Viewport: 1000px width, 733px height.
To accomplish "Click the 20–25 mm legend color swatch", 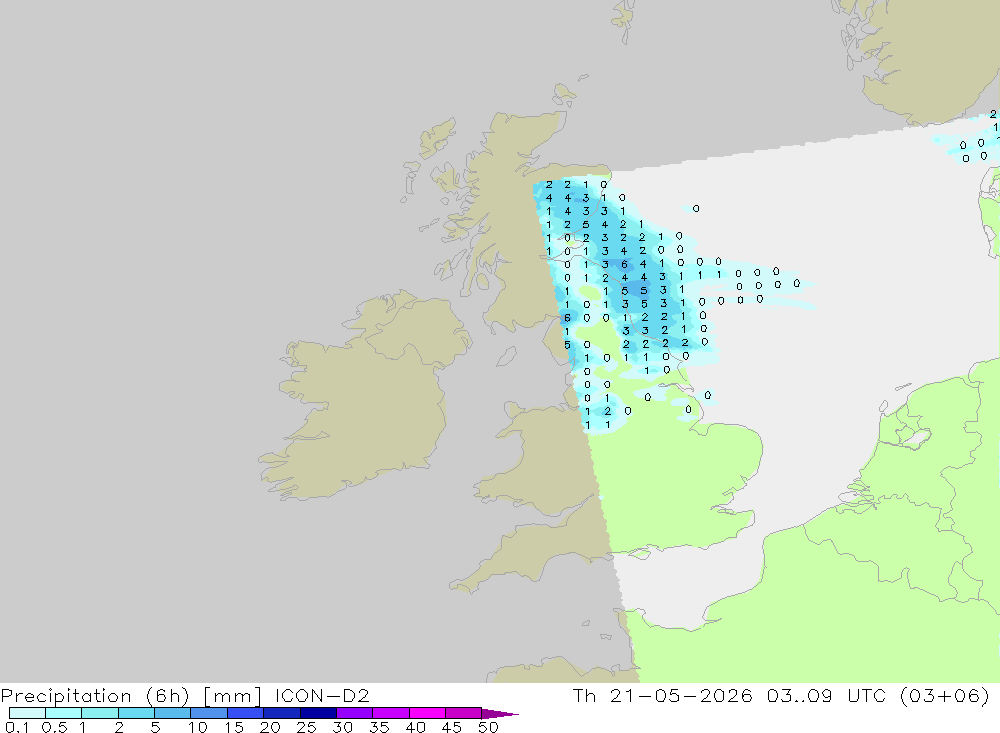I will 282,713.
